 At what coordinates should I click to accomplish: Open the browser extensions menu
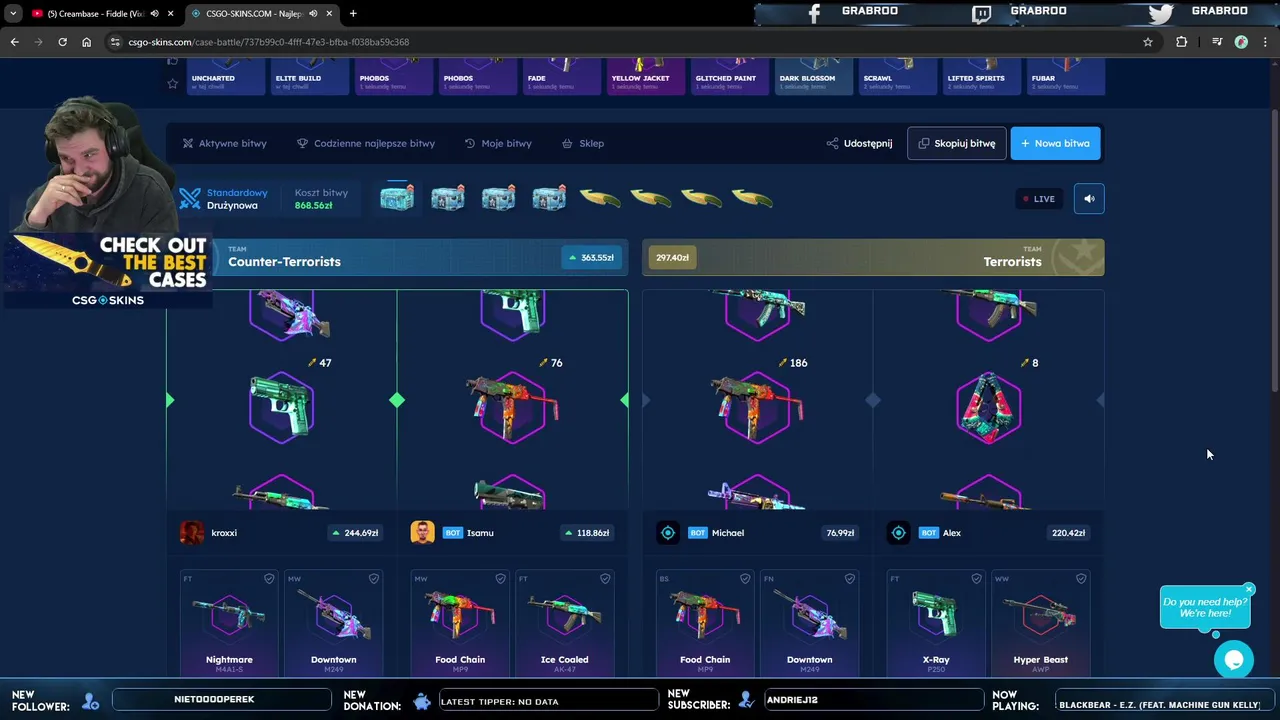click(1181, 42)
